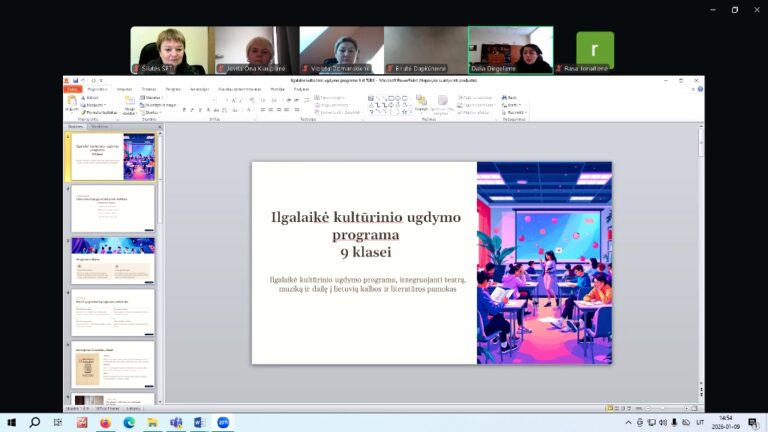Viewport: 768px width, 432px height.
Task: Open the Arrange objects tool in the ribbon
Action: 421,101
